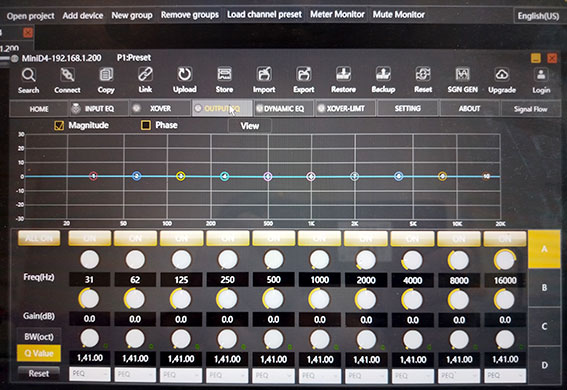Toggle the Magnitude checkbox
Screen dimensions: 567x390
point(59,125)
